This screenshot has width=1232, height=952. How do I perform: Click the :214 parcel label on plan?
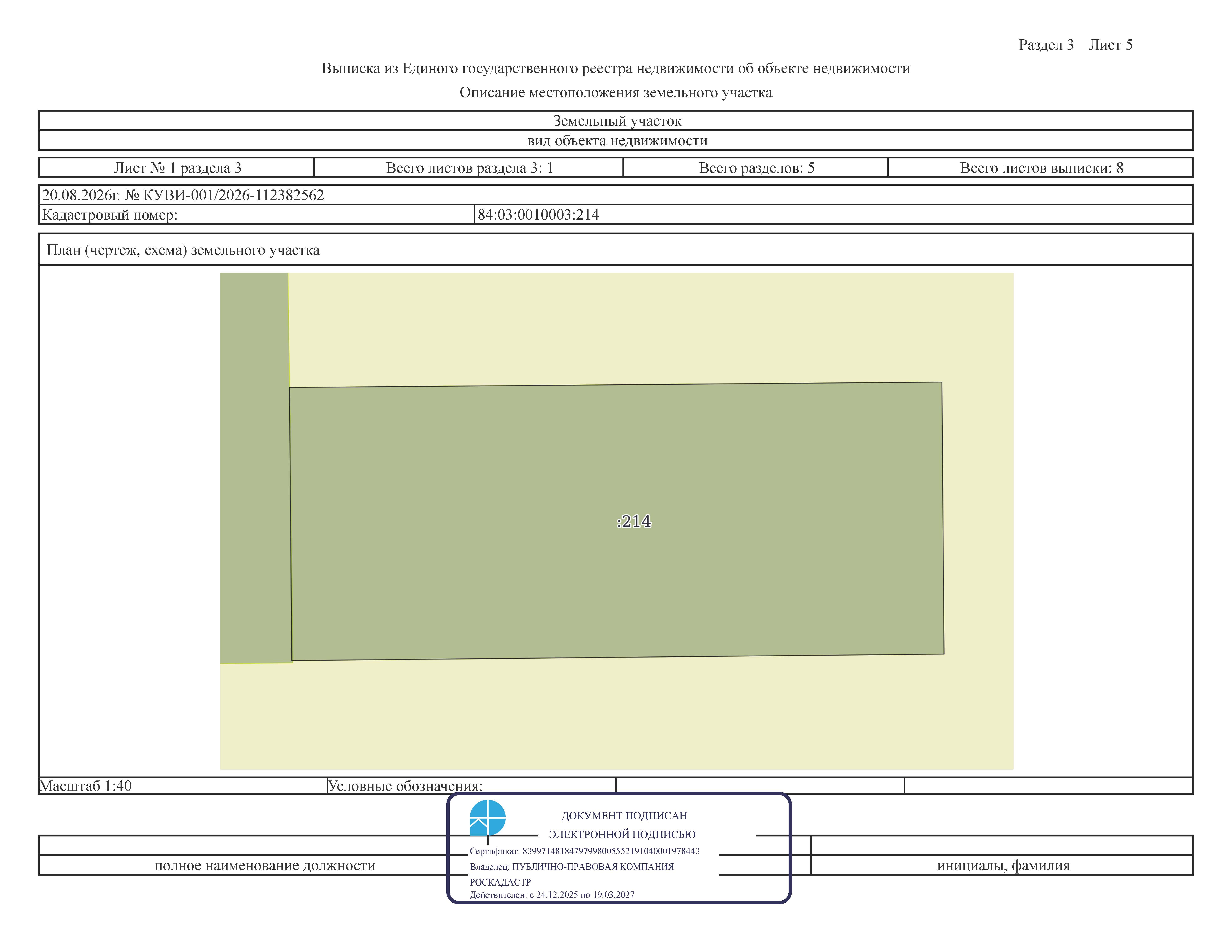pyautogui.click(x=634, y=521)
